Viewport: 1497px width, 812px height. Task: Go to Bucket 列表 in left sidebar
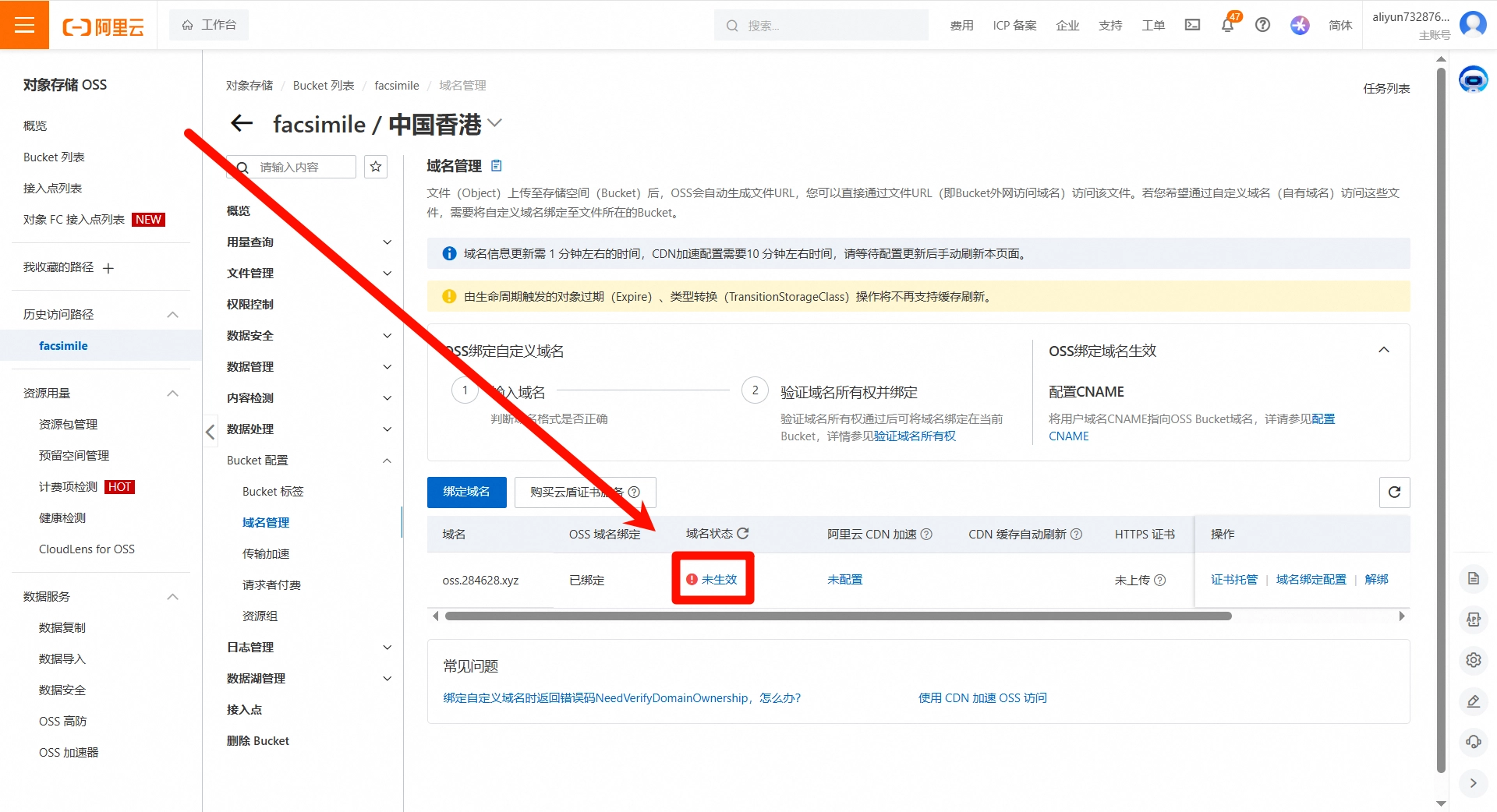point(54,157)
